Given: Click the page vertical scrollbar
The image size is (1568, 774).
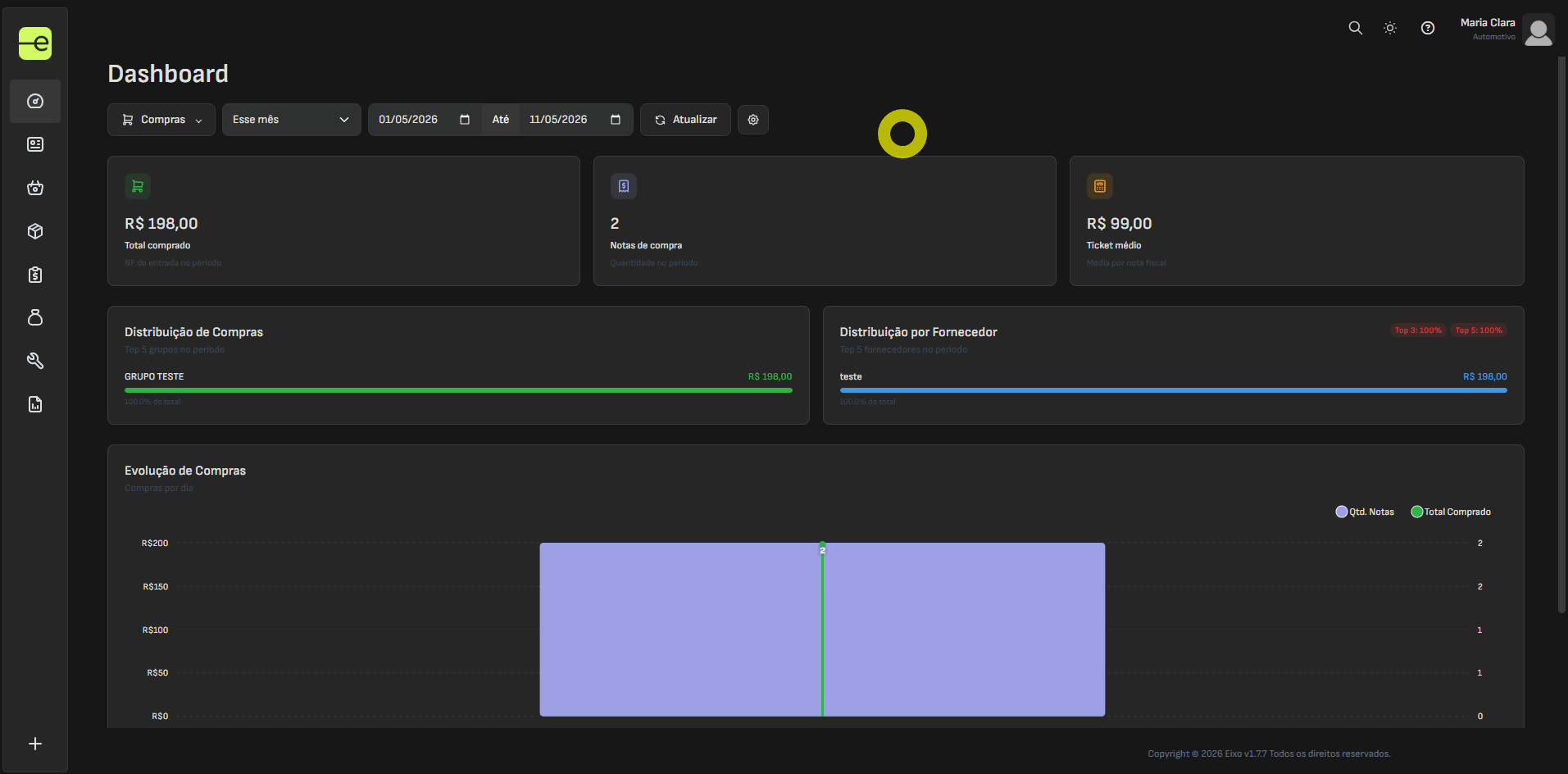Looking at the screenshot, I should [1562, 335].
